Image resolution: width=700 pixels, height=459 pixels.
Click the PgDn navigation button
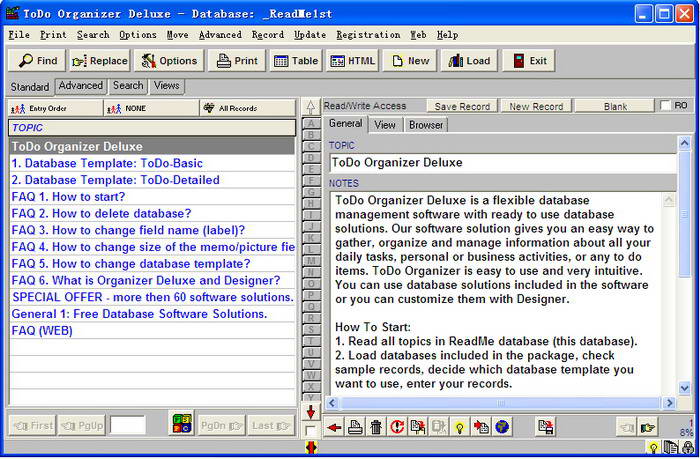point(221,426)
